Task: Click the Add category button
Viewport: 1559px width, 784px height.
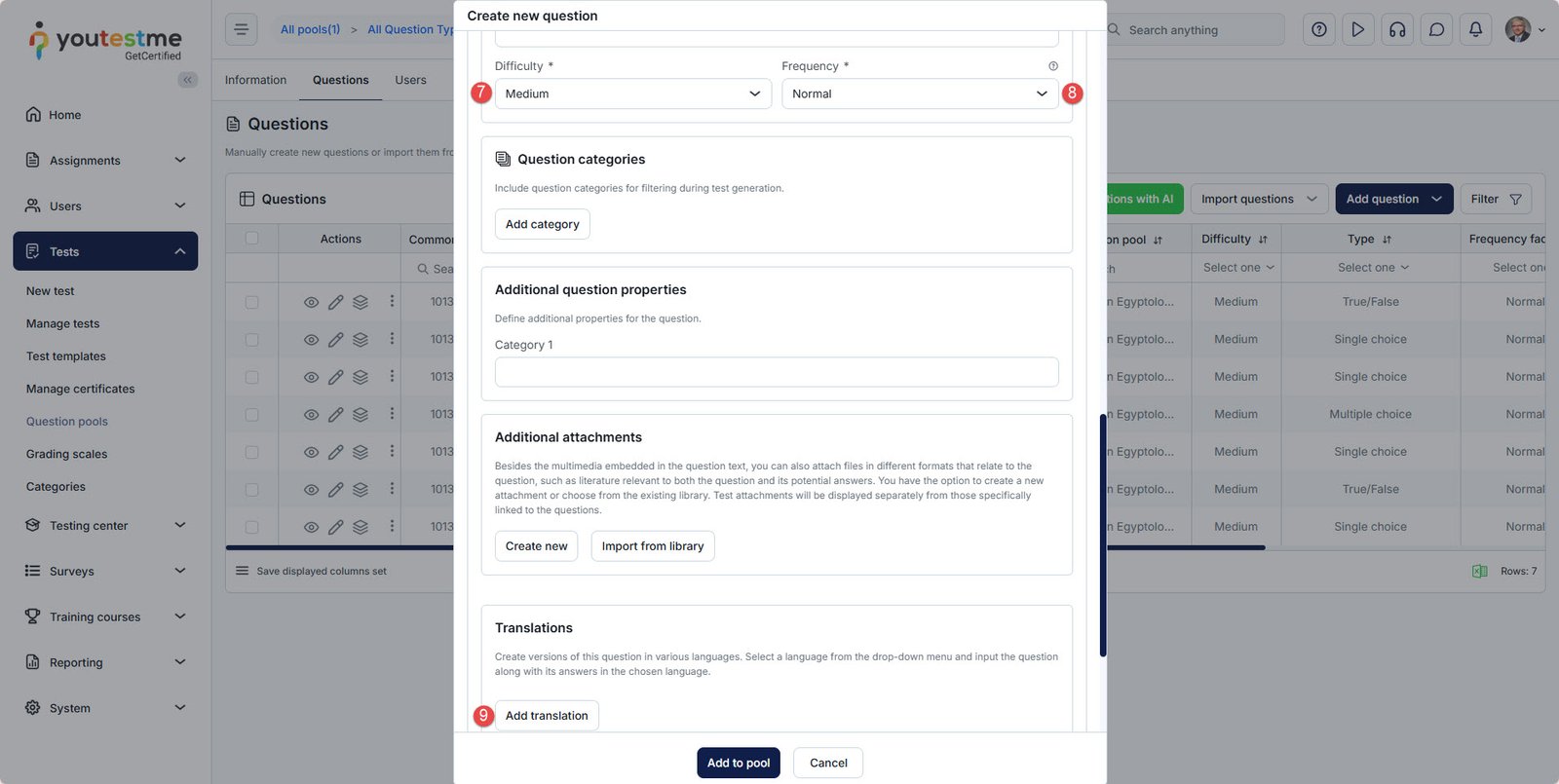Action: tap(542, 224)
